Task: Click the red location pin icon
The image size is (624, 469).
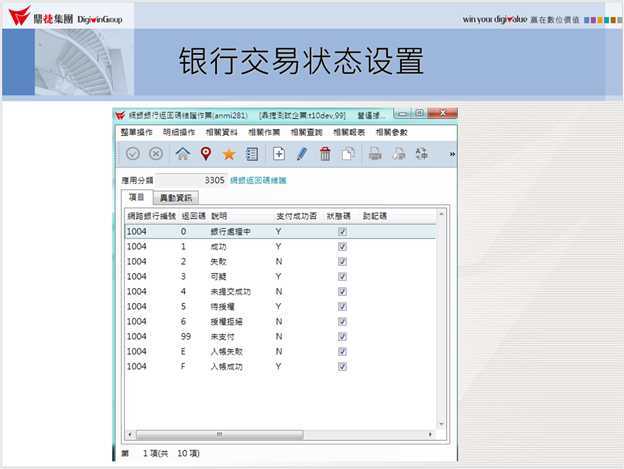Action: (206, 154)
